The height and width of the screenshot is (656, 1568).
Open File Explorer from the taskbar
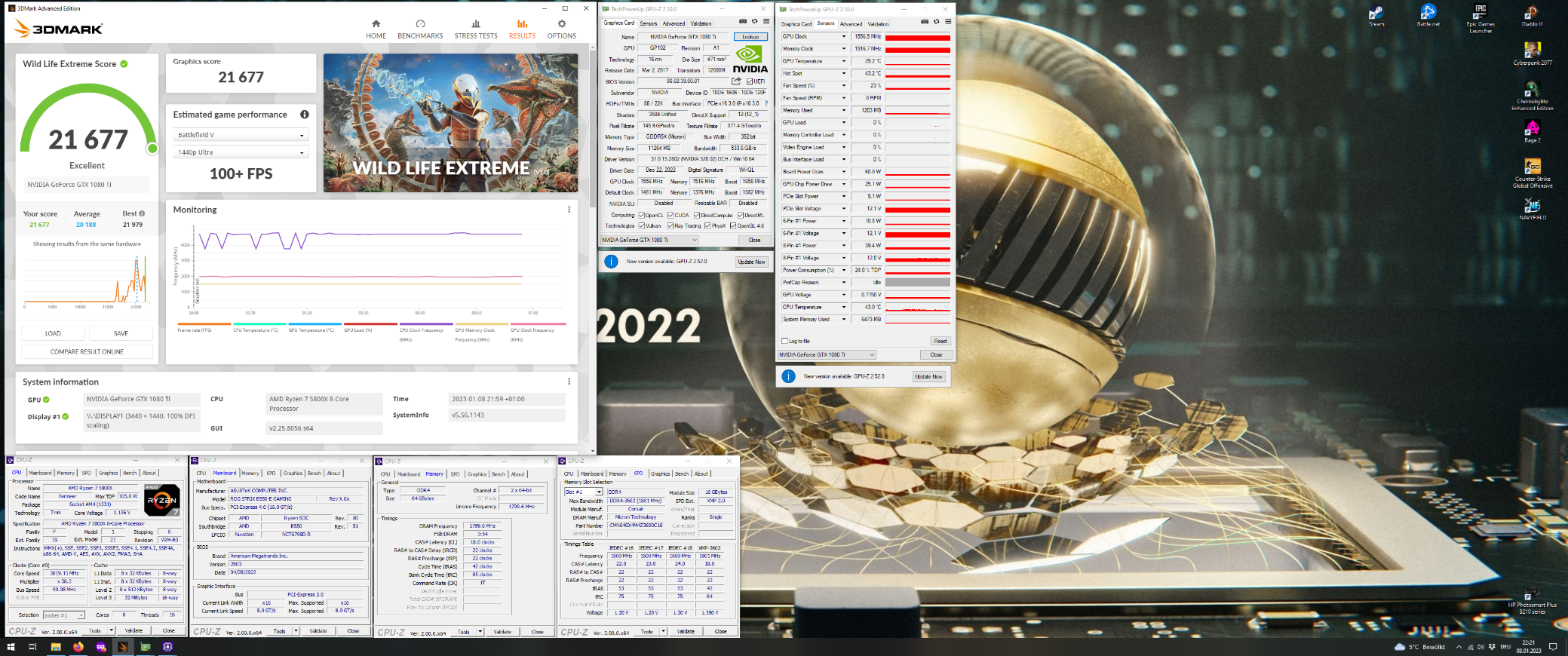56,647
